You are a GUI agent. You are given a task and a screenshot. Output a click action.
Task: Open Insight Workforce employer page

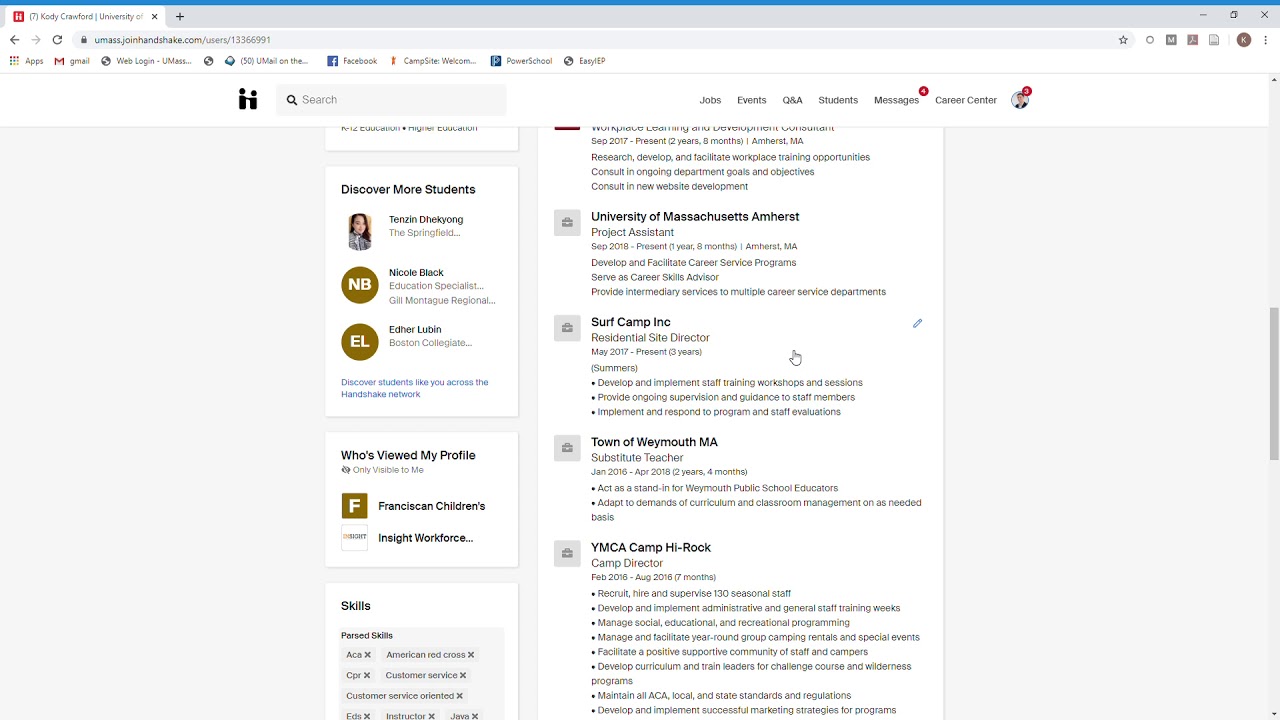coord(426,538)
